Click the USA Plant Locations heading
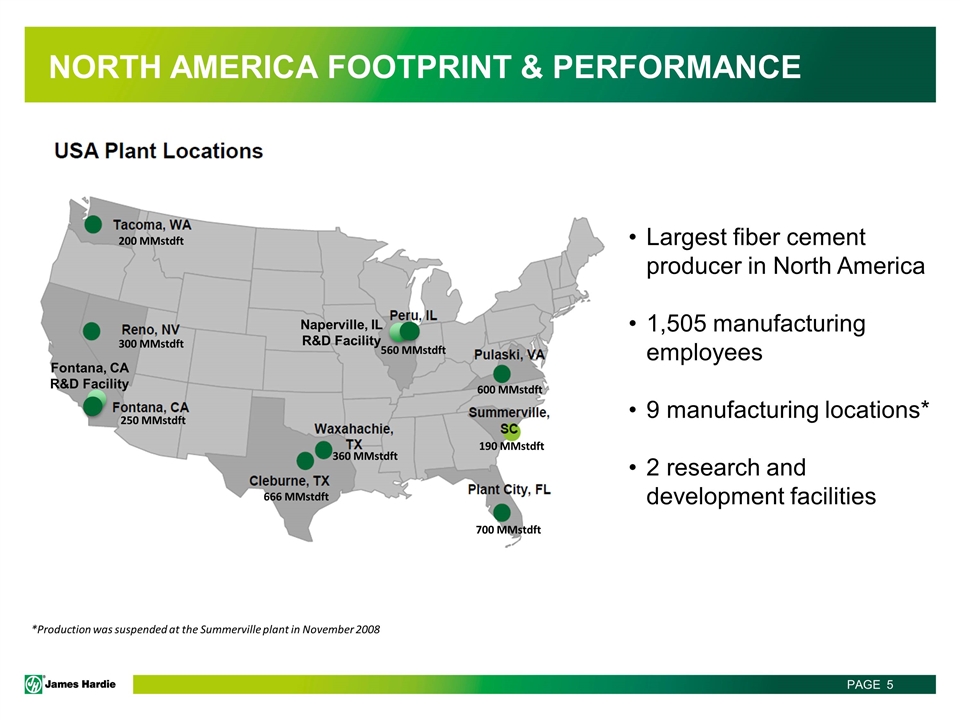 158,151
